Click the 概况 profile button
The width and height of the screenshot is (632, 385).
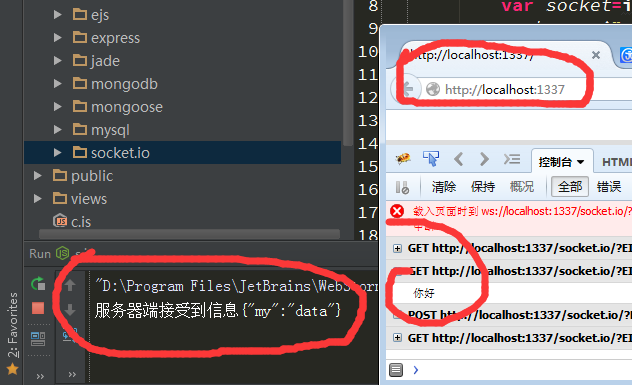522,187
